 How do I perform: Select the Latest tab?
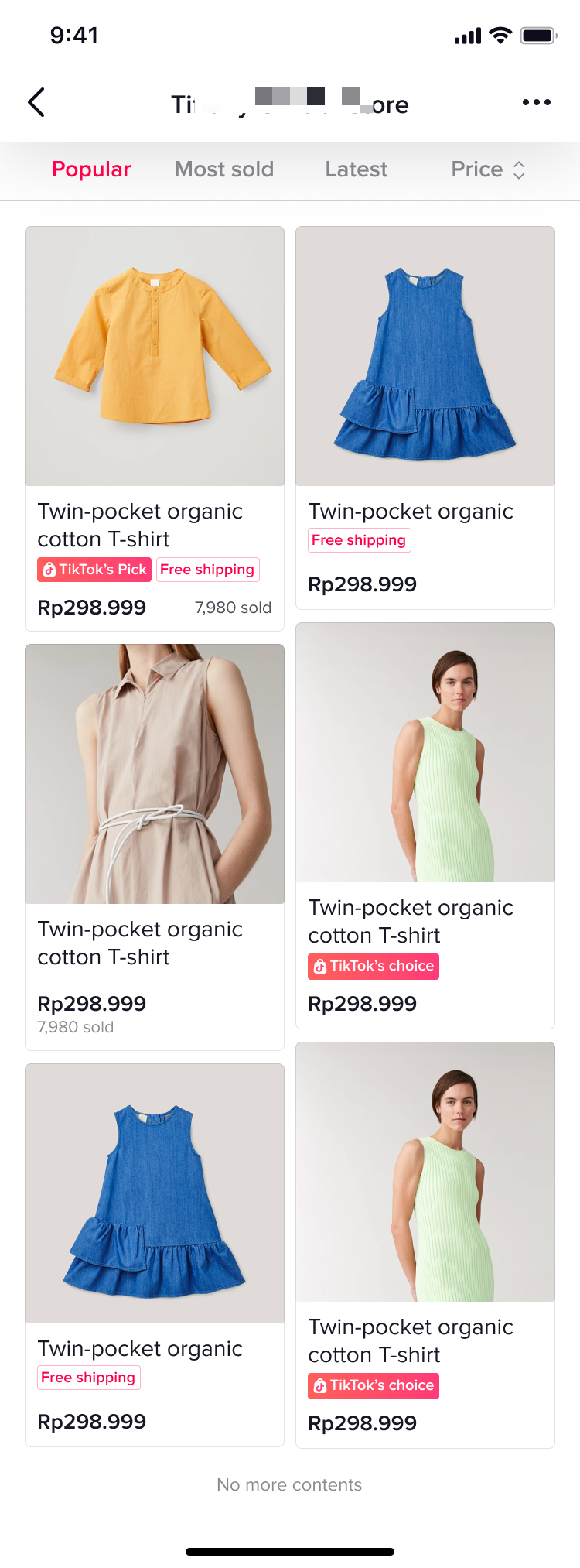pos(357,169)
